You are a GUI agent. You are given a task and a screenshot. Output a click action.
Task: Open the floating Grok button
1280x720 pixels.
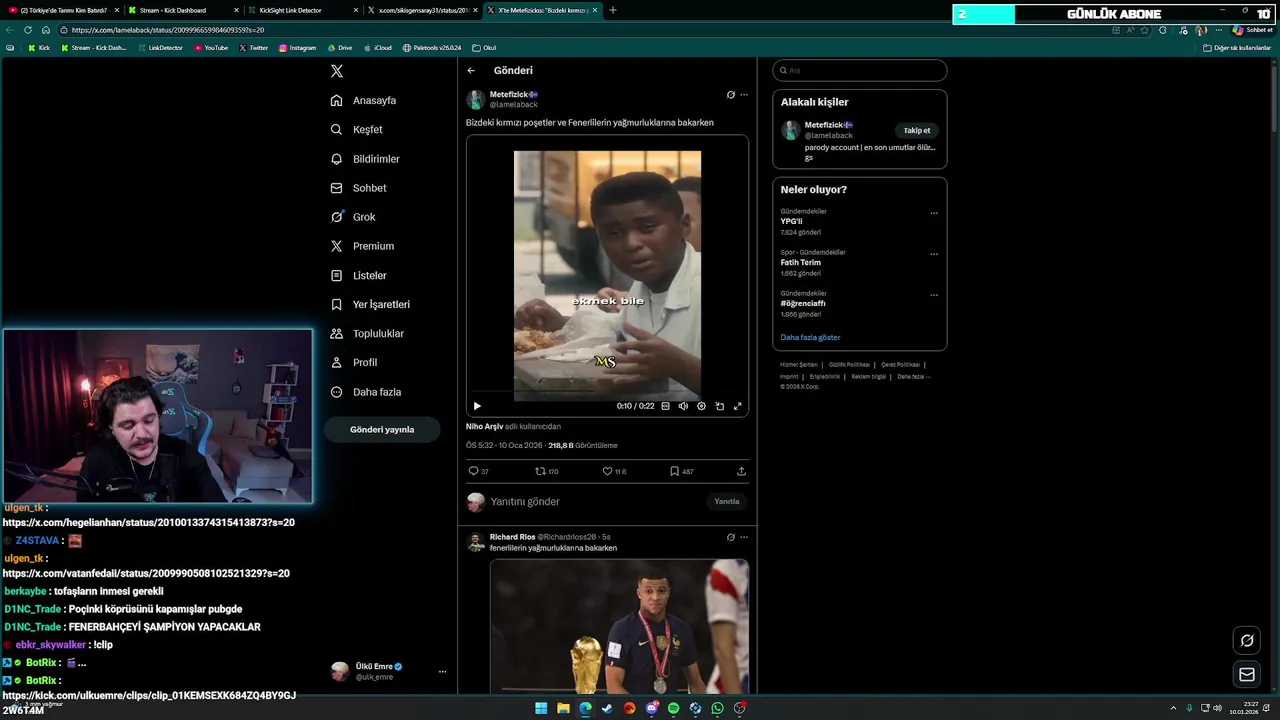[x=1247, y=640]
